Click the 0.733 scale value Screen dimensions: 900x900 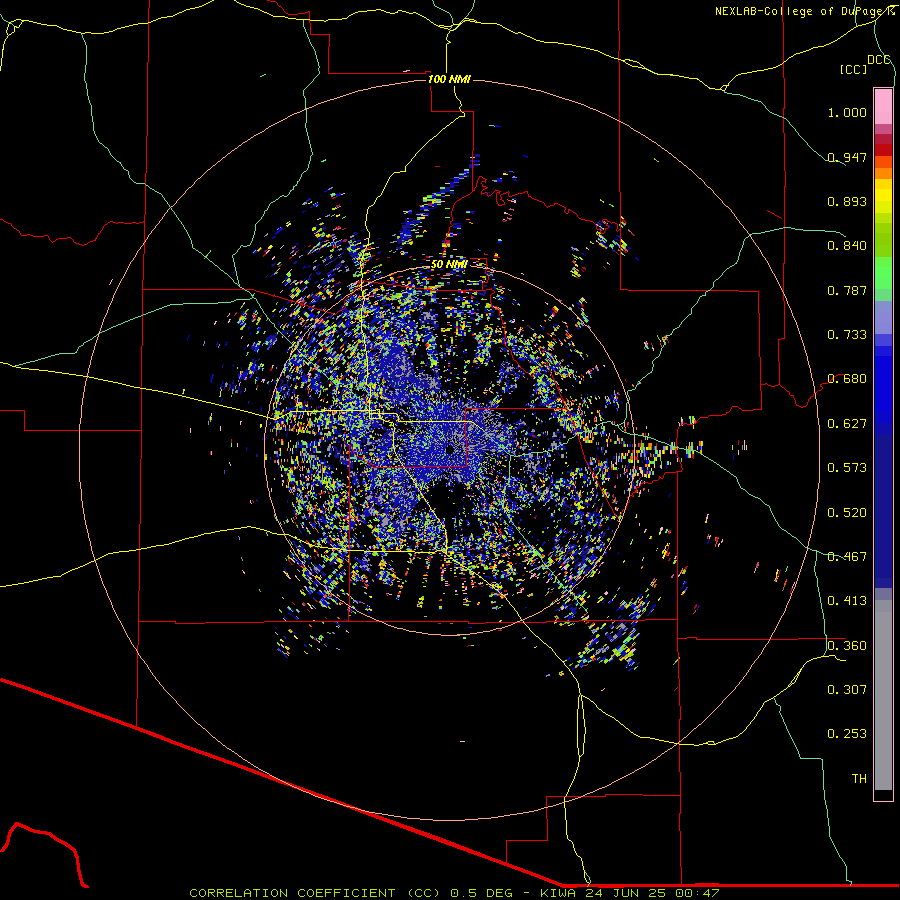tap(847, 335)
